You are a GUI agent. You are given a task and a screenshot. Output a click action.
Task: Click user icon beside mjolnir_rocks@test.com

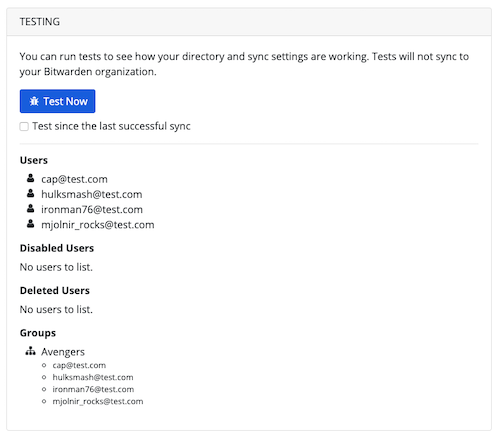pos(30,224)
